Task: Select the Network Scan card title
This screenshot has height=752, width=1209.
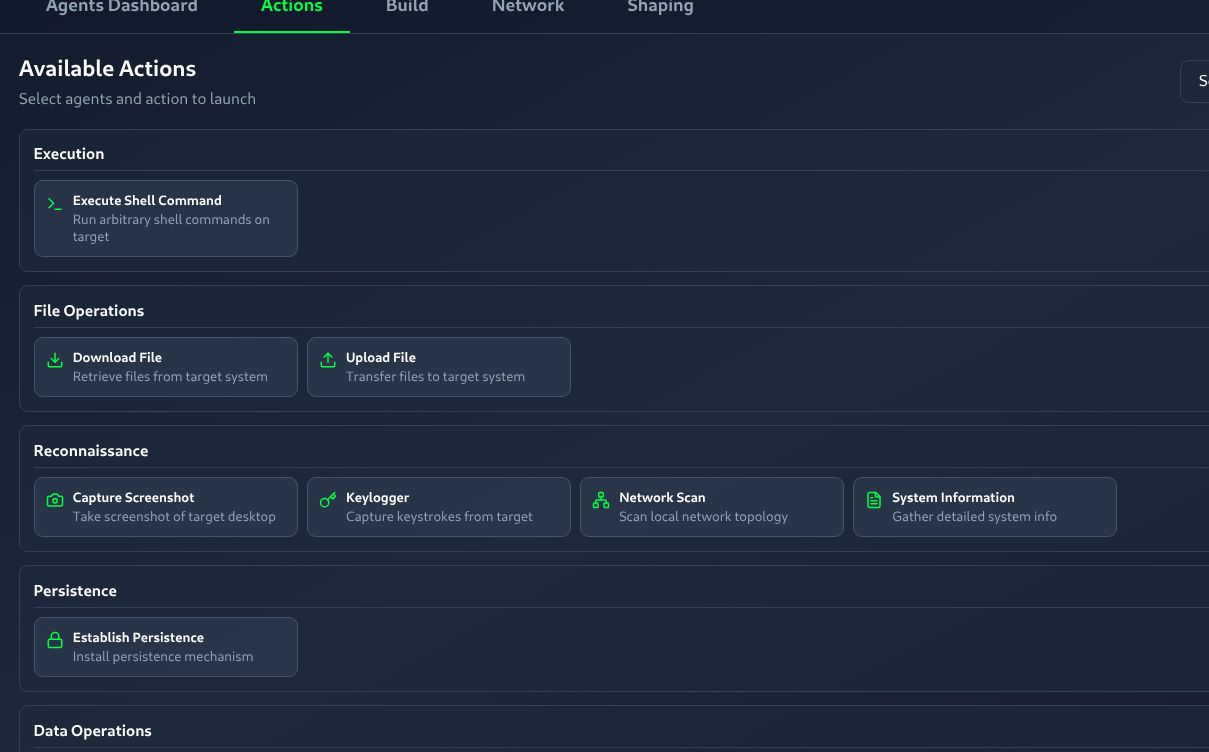Action: [x=662, y=497]
